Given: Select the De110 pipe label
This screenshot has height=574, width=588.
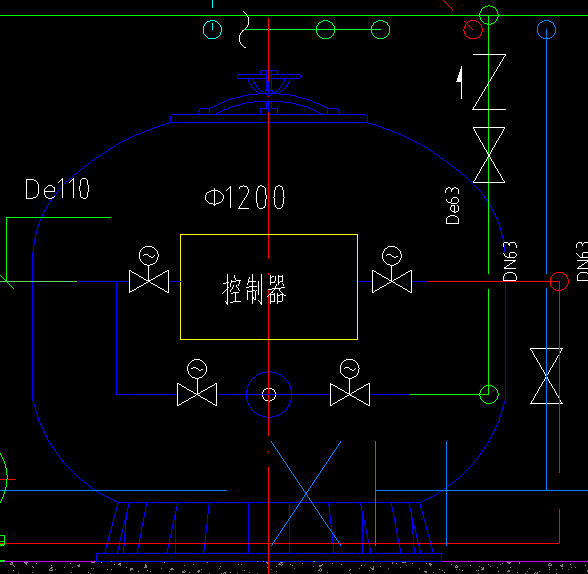Looking at the screenshot, I should 57,189.
